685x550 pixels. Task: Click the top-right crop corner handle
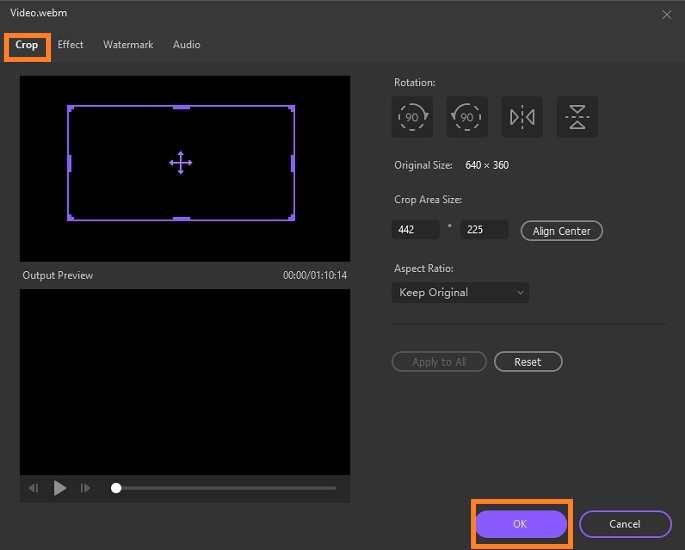click(x=291, y=108)
